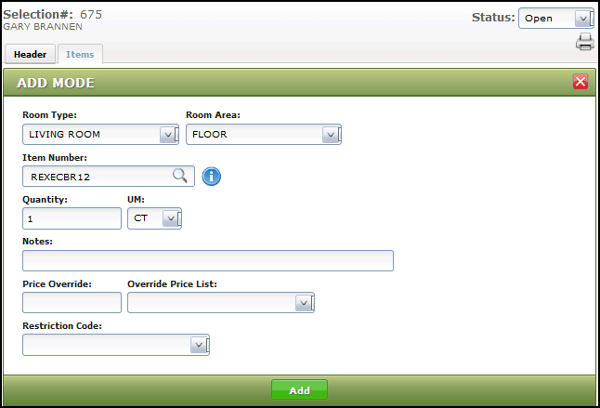Screen dimensions: 600x408
Task: Click the Item Number field with REXECBR12
Action: click(108, 176)
